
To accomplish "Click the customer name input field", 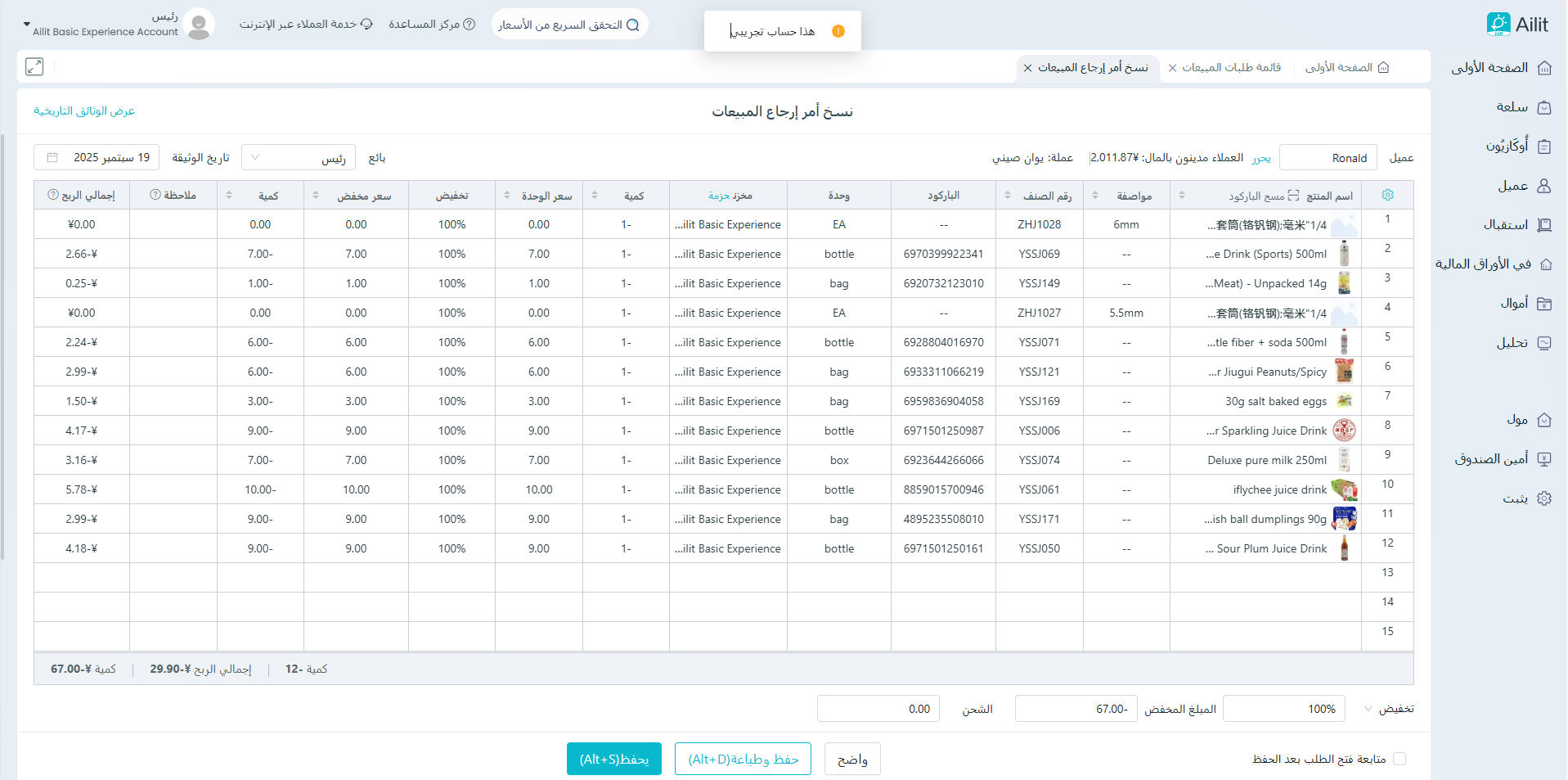I will [x=1328, y=158].
